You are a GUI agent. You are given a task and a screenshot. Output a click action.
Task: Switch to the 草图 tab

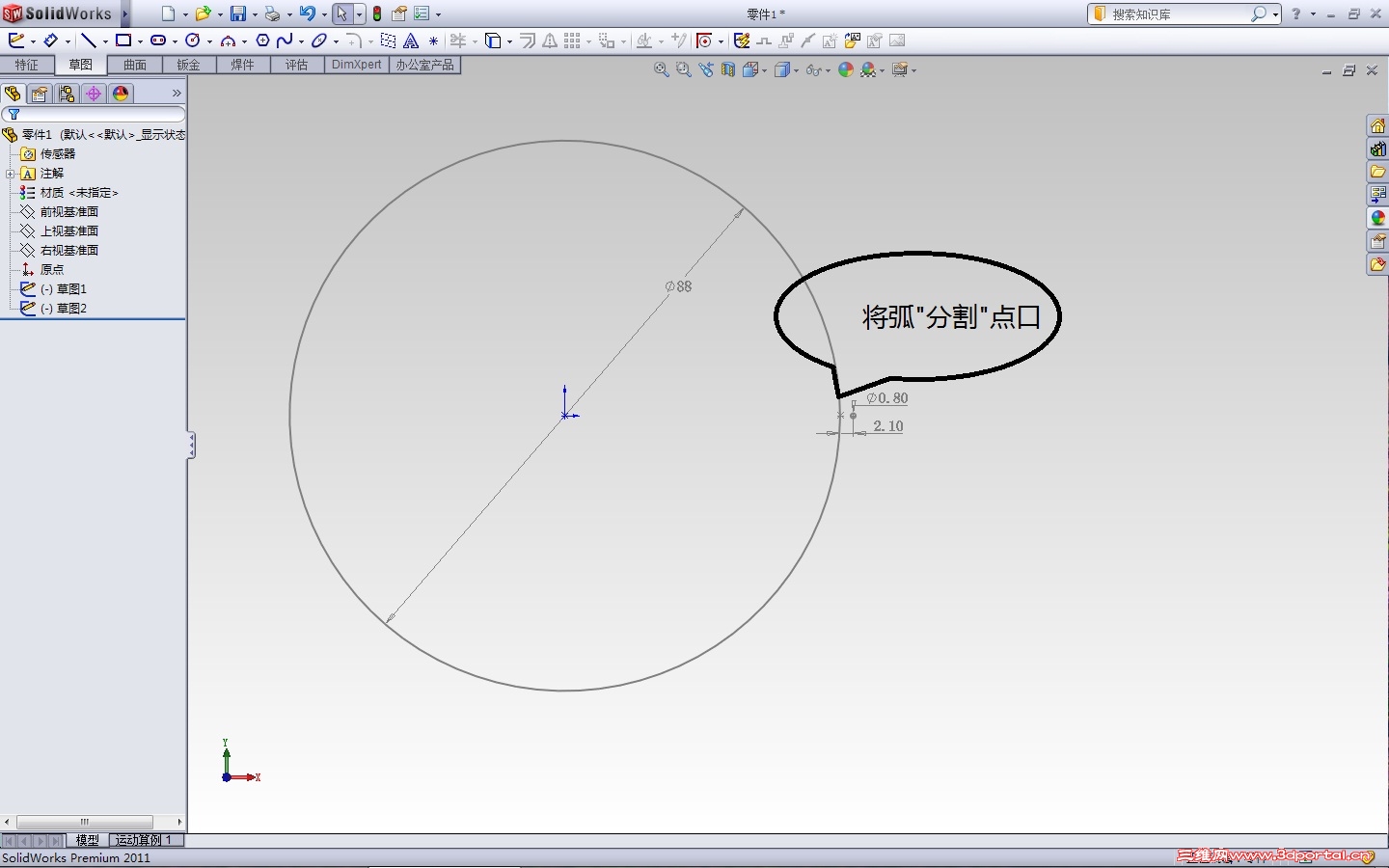tap(81, 65)
